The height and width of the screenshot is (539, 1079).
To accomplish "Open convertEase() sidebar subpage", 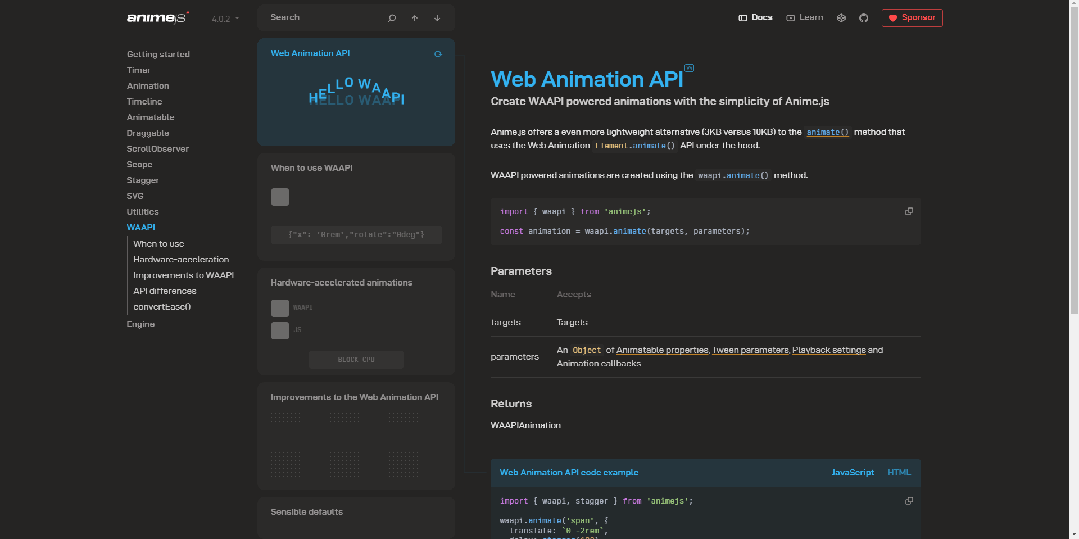I will pyautogui.click(x=162, y=307).
